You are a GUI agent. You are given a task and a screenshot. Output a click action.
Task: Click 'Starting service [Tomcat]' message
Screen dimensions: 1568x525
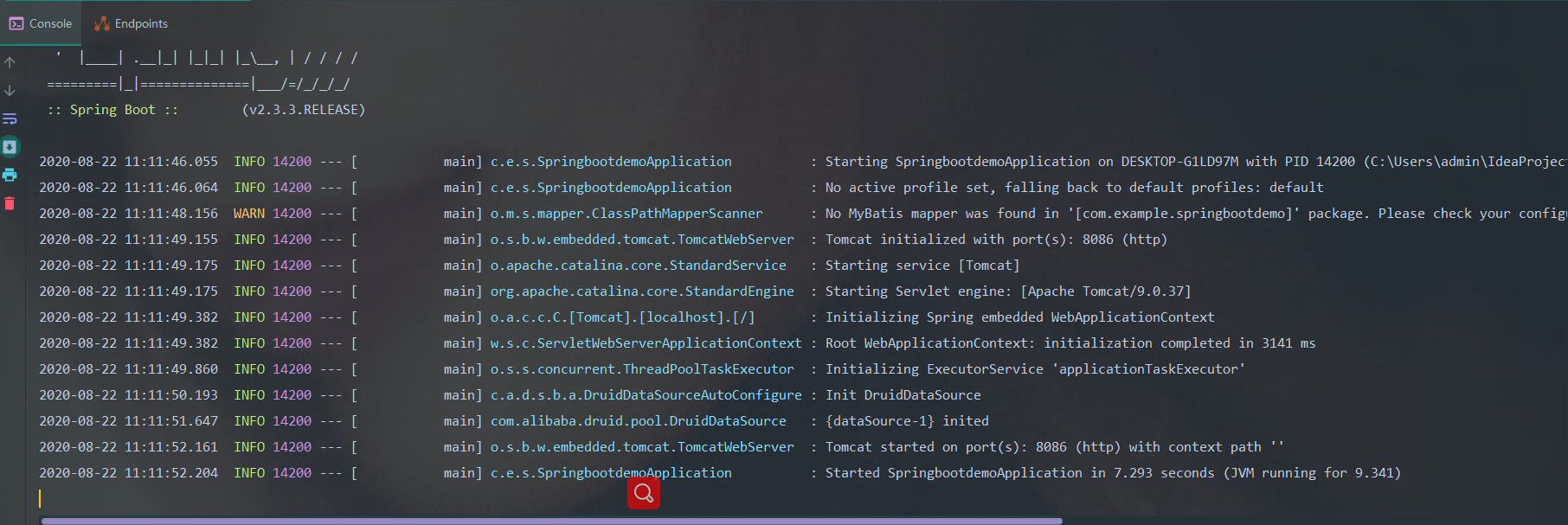tap(922, 266)
